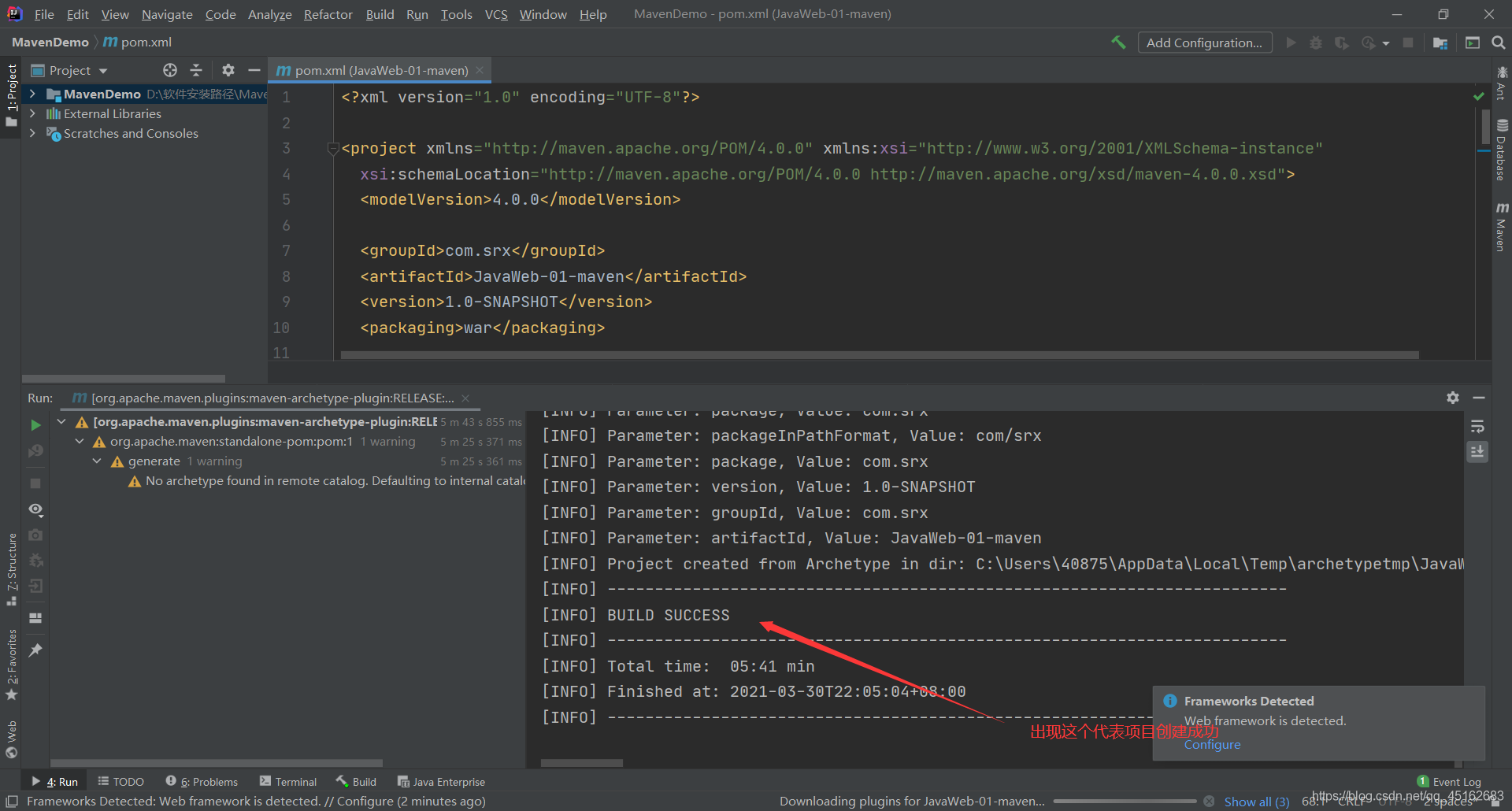Open Run panel settings gear
Image resolution: width=1512 pixels, height=811 pixels.
coord(1453,398)
